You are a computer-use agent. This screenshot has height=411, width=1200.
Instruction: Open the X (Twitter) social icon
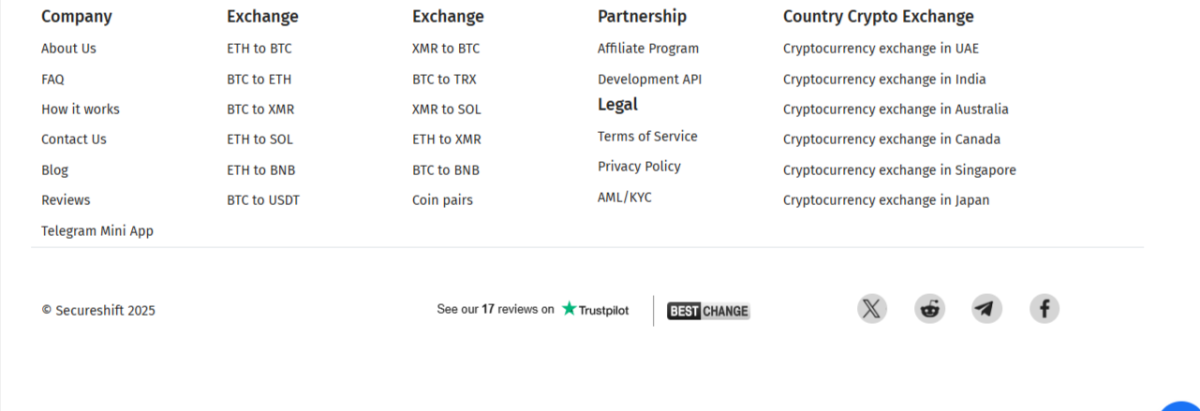pyautogui.click(x=872, y=308)
